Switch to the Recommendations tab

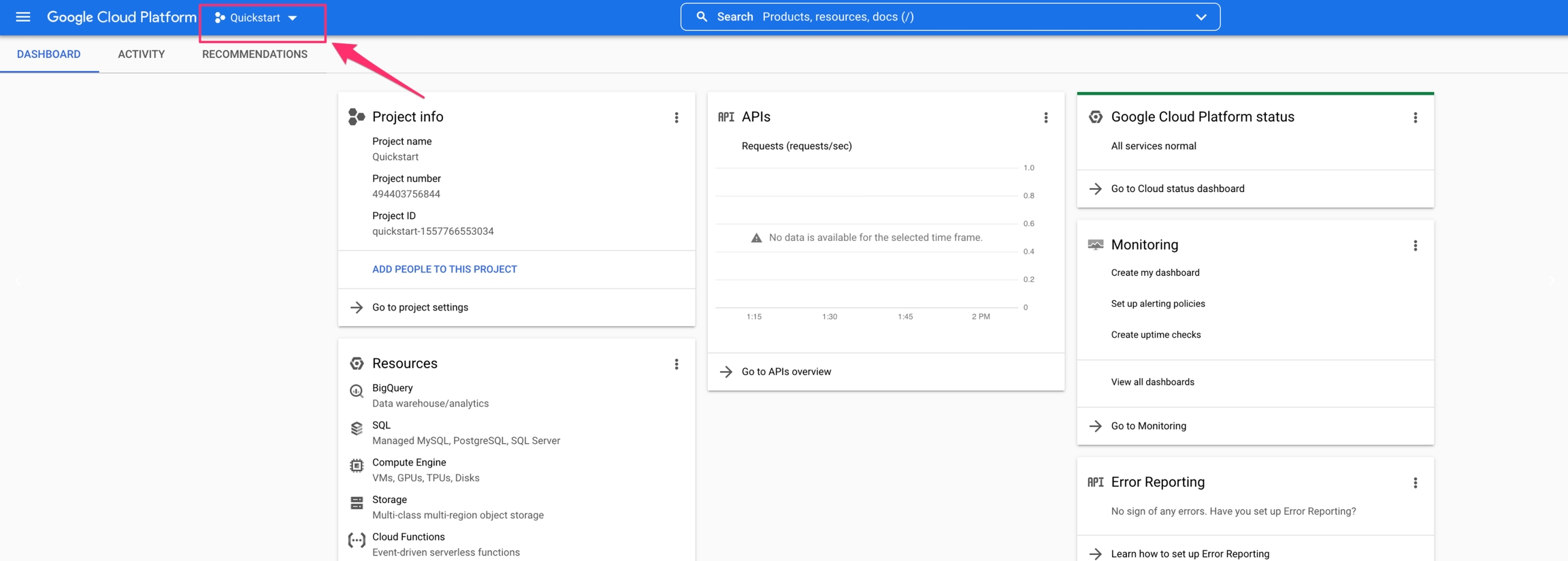255,54
